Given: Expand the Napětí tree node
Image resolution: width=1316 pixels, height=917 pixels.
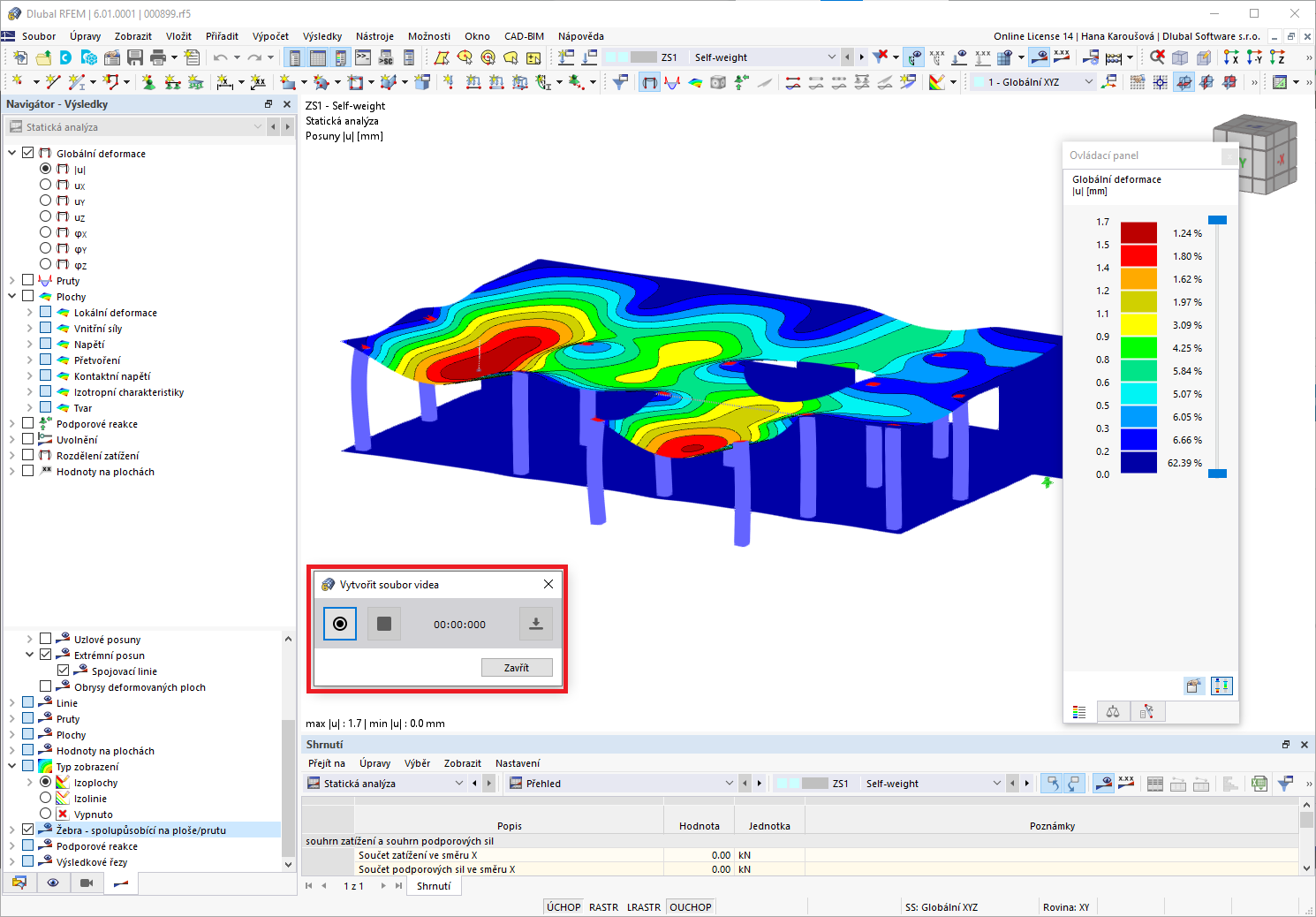Looking at the screenshot, I should coord(30,344).
